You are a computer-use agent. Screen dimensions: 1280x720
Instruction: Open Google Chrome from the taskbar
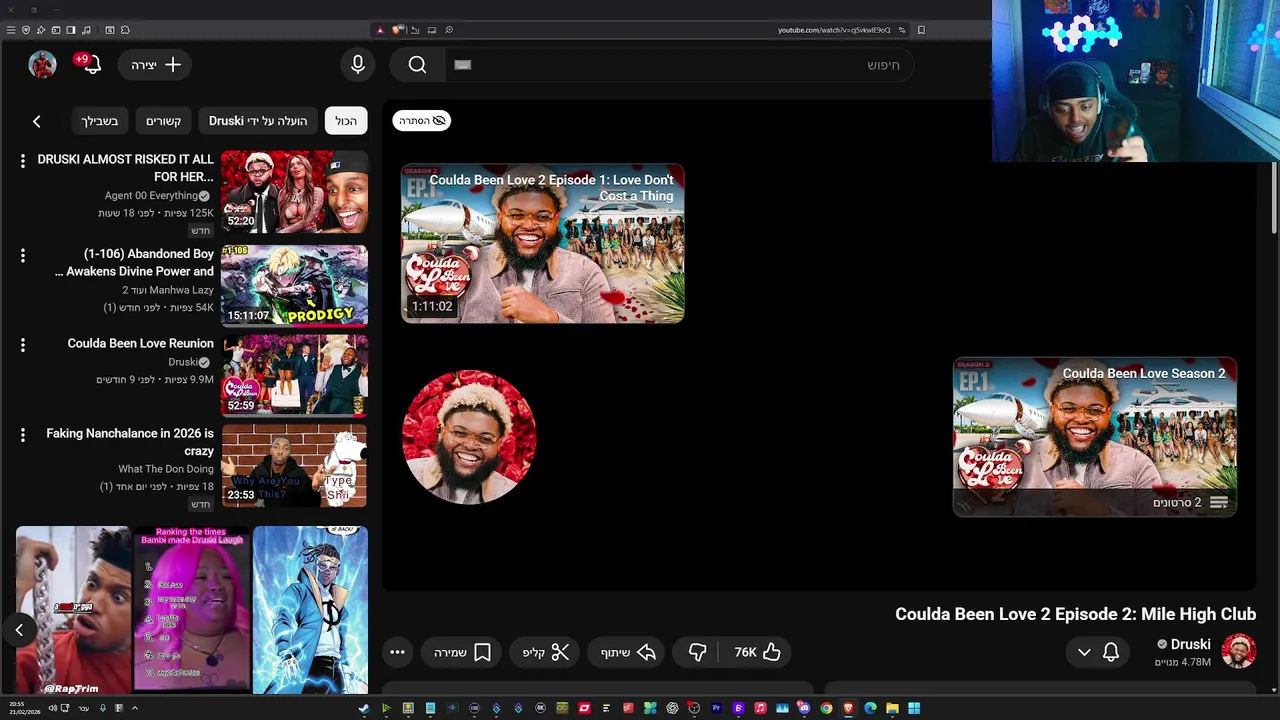click(826, 708)
